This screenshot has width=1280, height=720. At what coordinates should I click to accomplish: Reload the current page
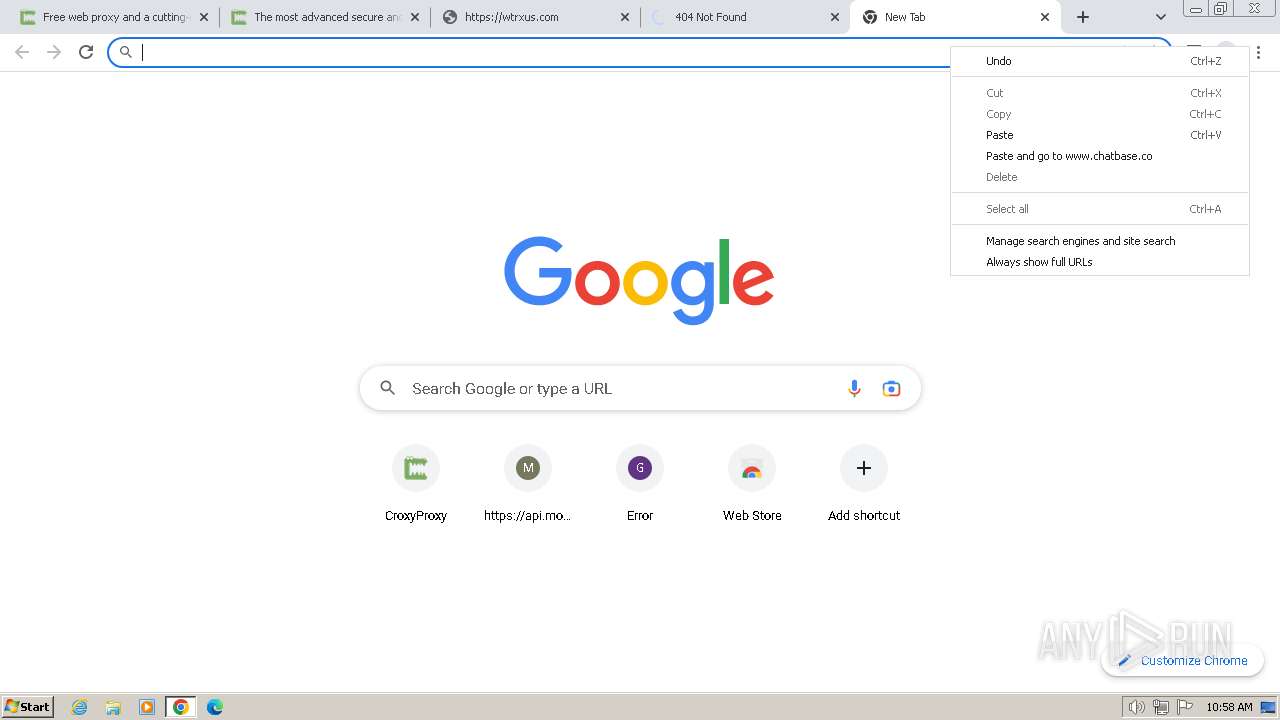tap(86, 52)
